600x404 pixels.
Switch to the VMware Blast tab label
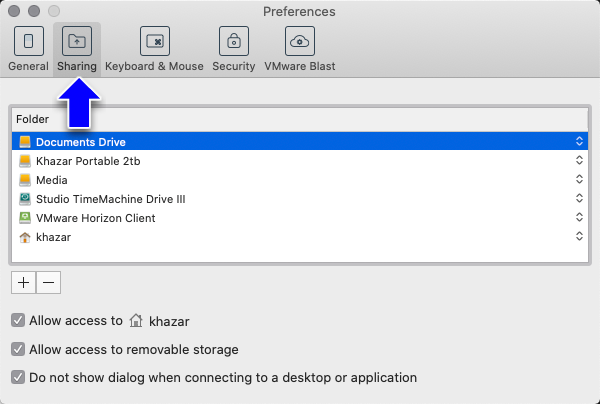[300, 66]
